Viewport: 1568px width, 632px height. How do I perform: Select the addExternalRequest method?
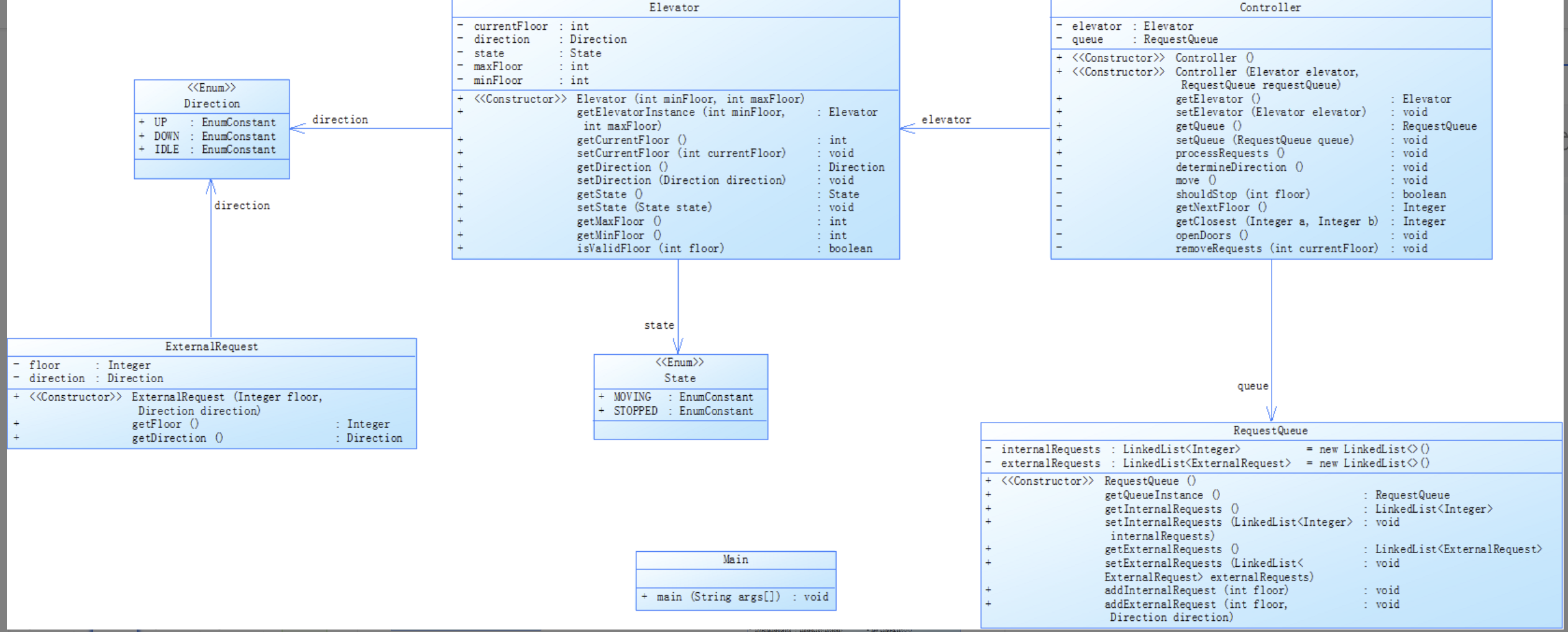(x=1192, y=611)
